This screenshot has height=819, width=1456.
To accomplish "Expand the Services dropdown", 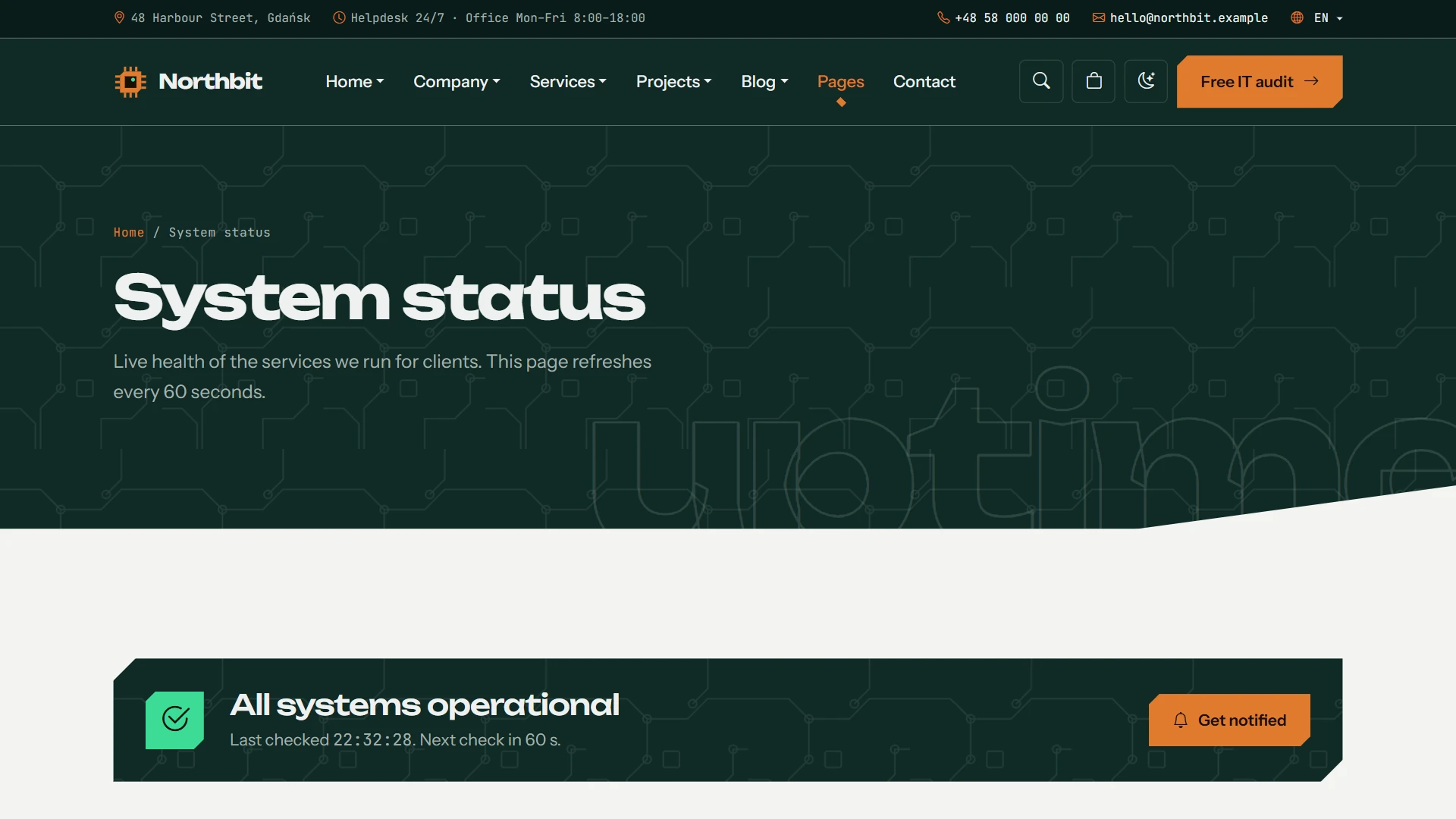I will tap(568, 81).
